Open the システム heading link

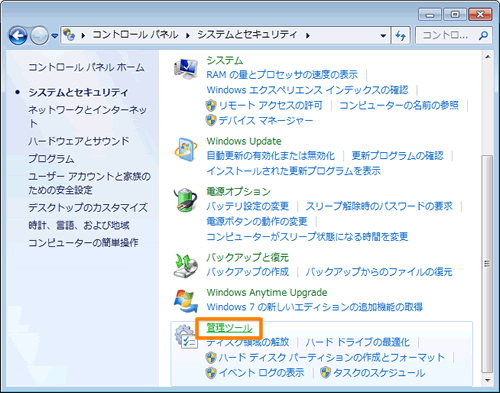(225, 60)
